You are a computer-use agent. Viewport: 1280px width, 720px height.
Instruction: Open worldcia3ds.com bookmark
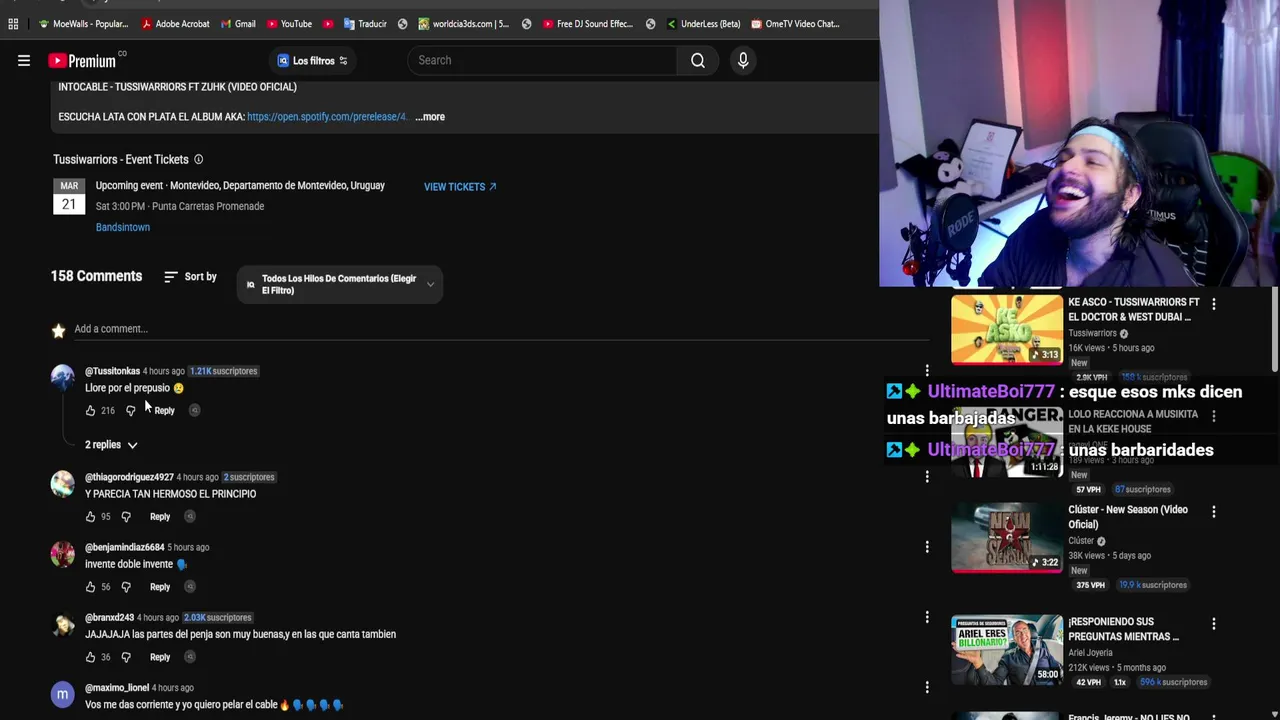coord(464,24)
